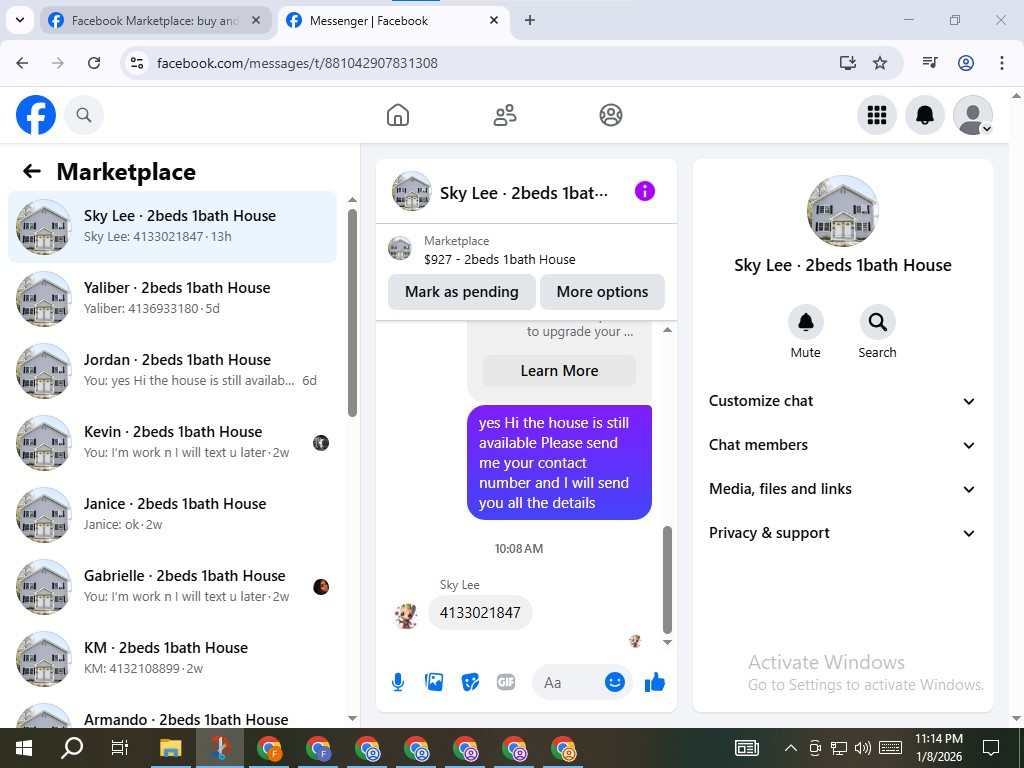Image resolution: width=1024 pixels, height=768 pixels.
Task: Choose a sticker from sticker icon
Action: point(470,682)
